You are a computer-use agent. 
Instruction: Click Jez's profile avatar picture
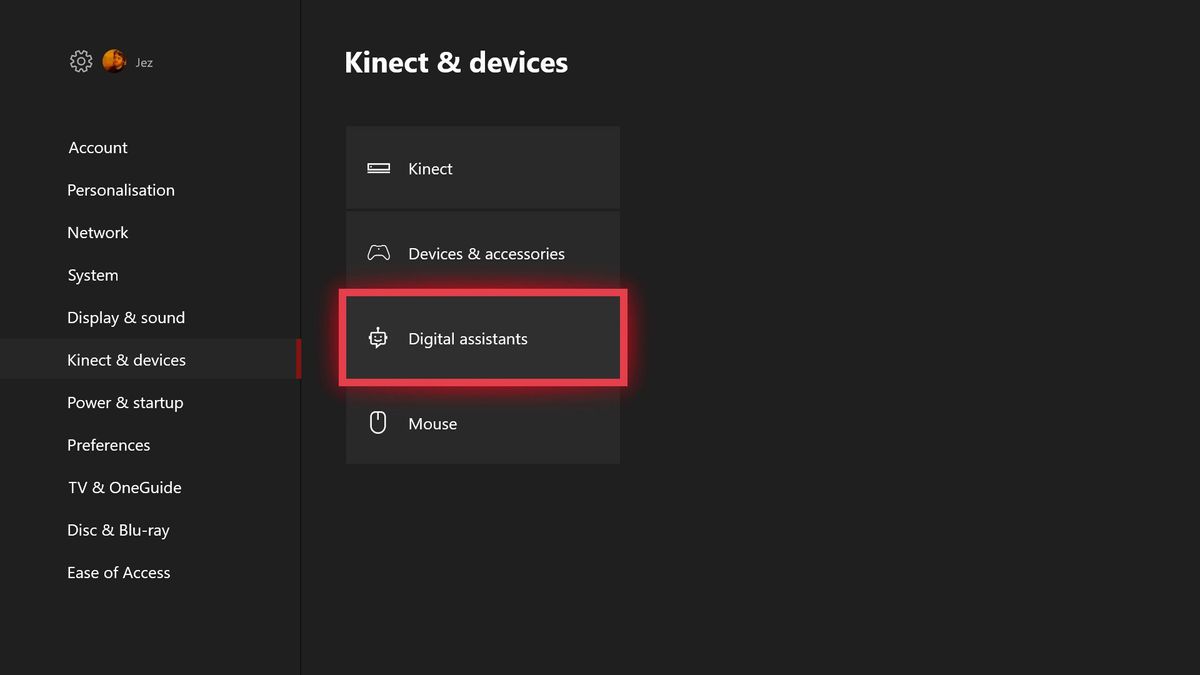pyautogui.click(x=114, y=61)
